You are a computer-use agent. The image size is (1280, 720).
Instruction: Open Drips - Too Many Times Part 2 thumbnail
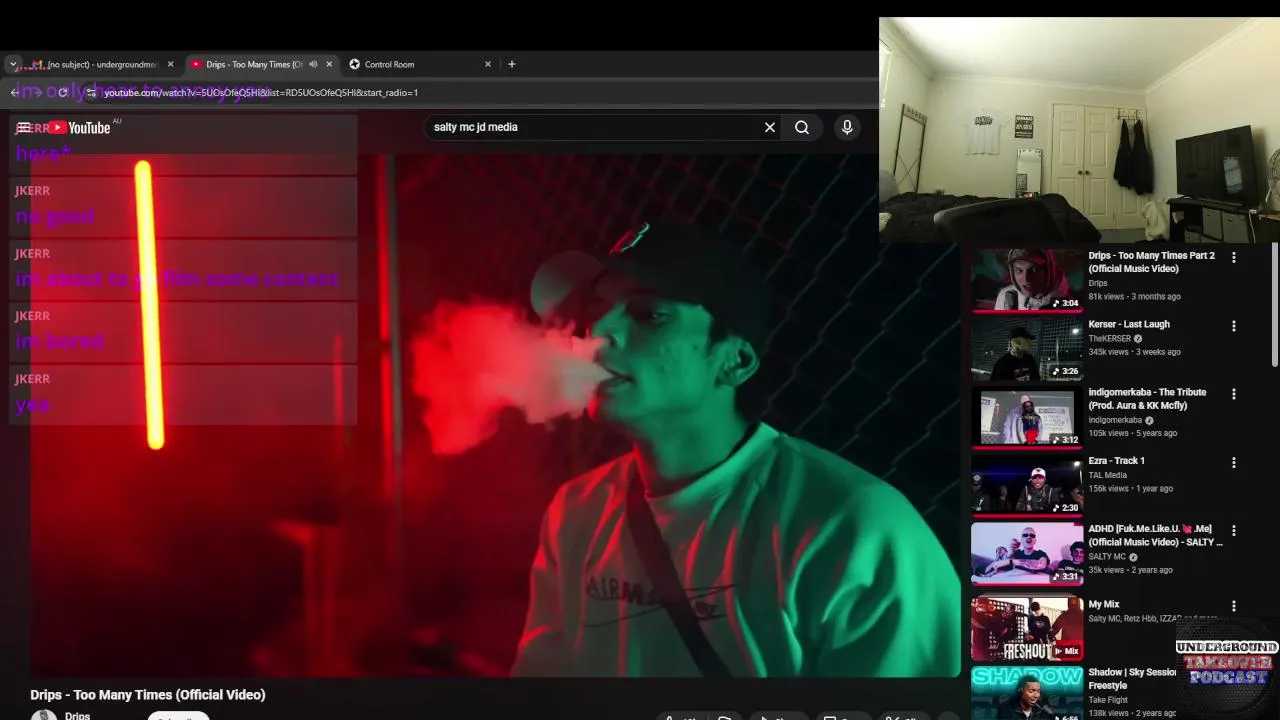[1027, 280]
